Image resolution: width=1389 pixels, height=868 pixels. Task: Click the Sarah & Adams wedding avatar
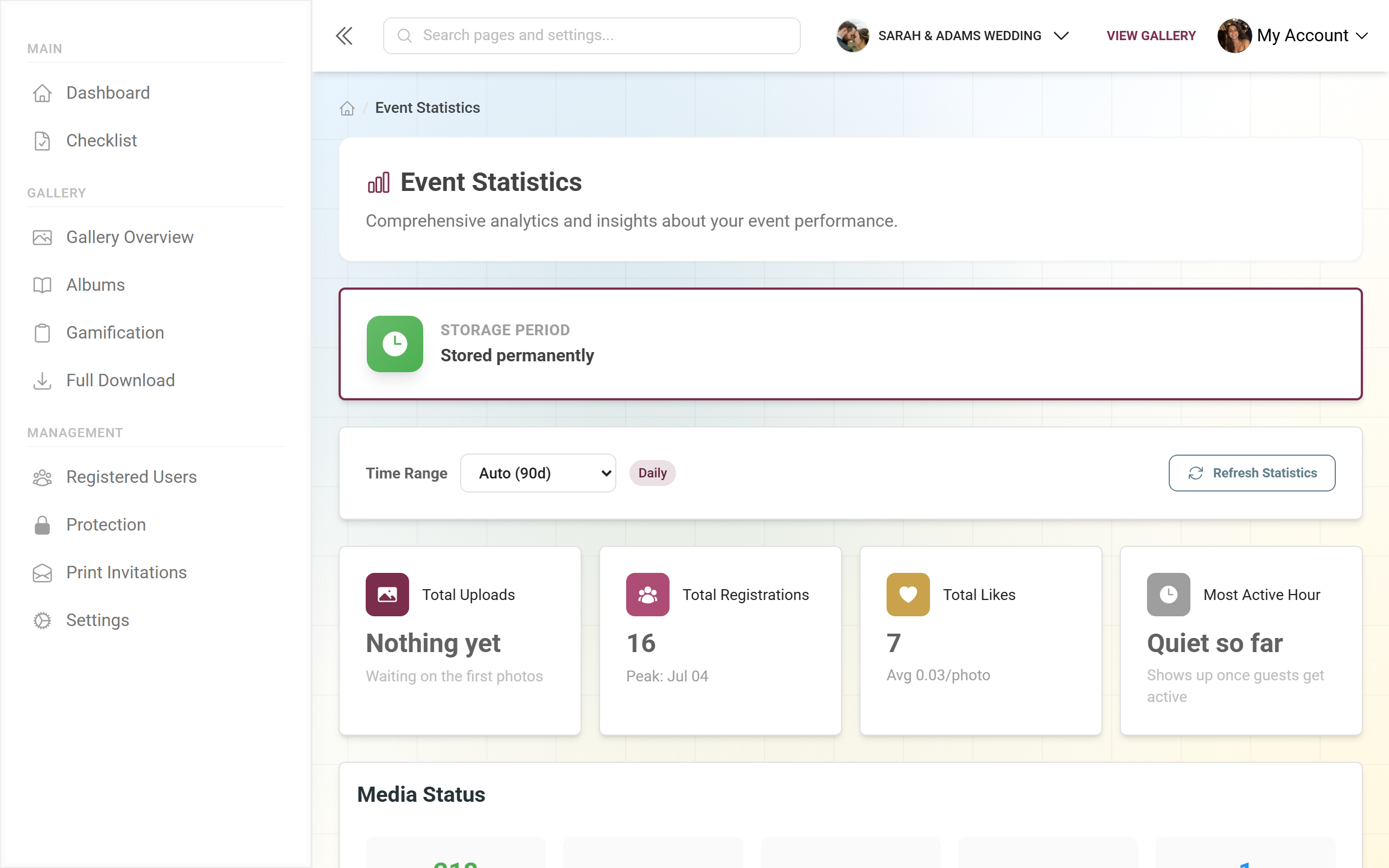pos(853,36)
